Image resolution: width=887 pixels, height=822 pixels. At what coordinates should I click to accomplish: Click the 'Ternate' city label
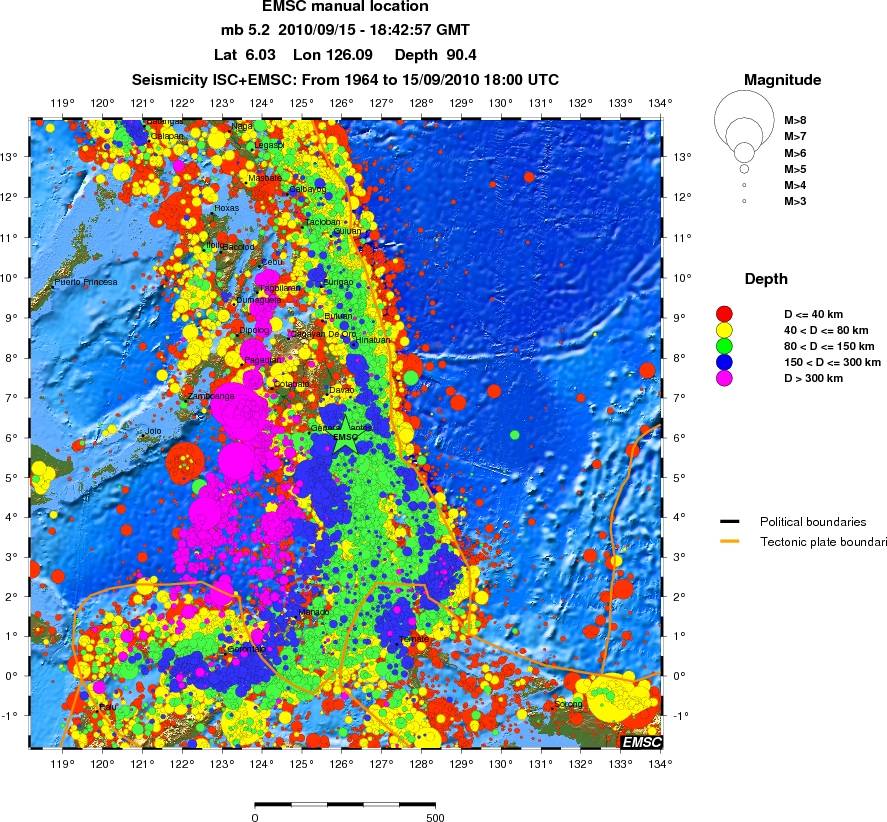tap(414, 639)
